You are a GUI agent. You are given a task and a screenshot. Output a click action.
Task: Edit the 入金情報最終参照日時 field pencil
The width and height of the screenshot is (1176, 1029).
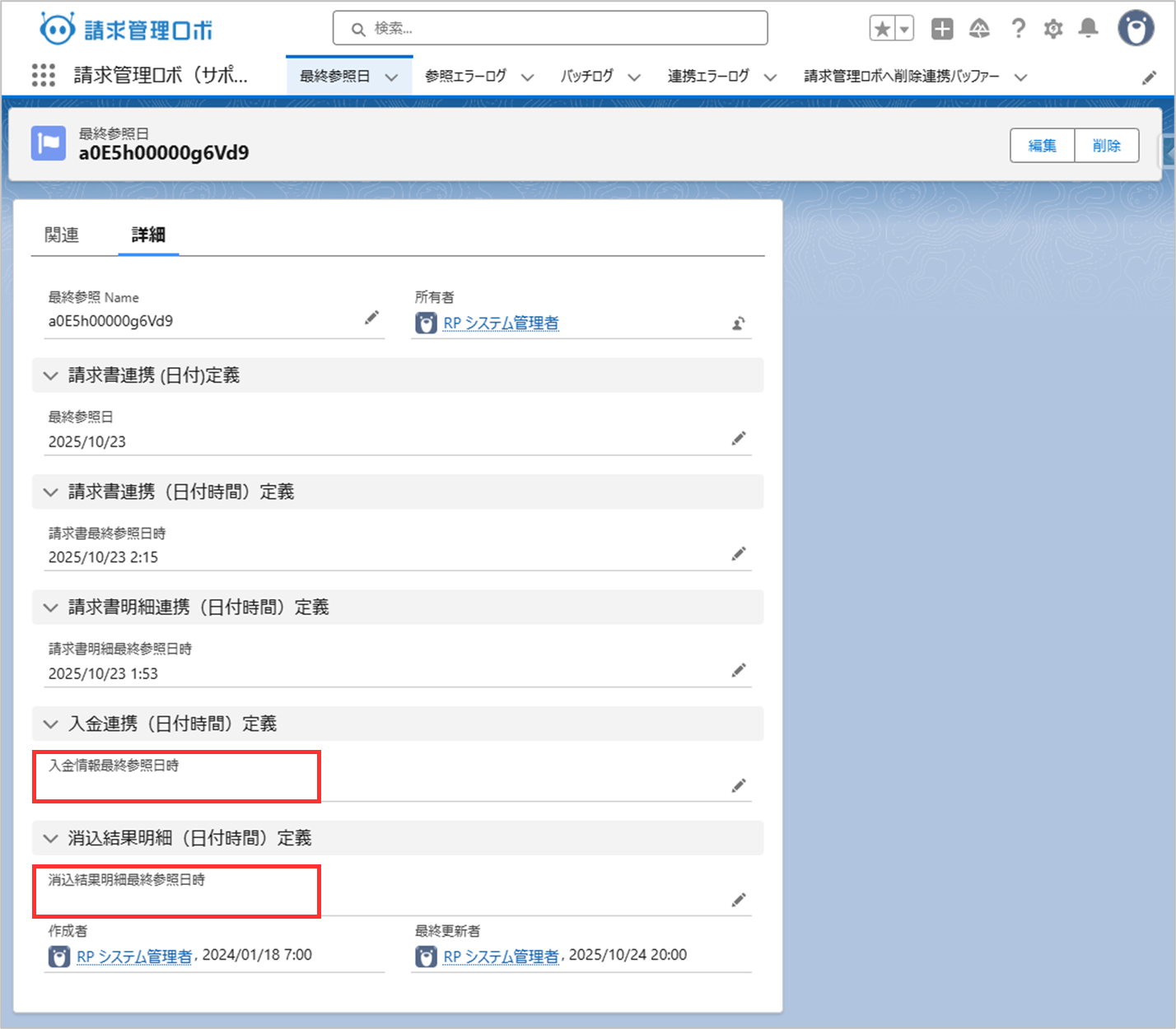(x=739, y=786)
